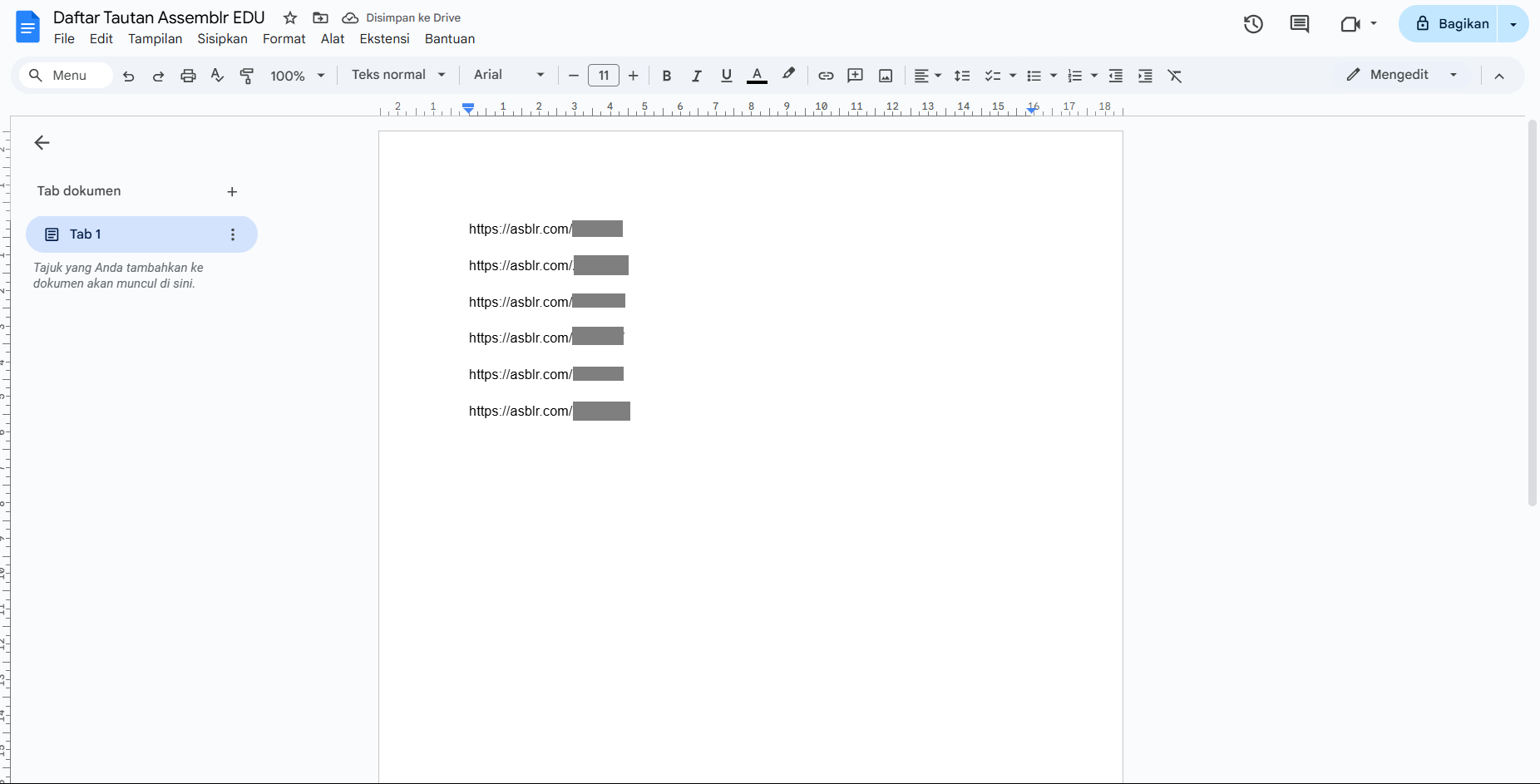The width and height of the screenshot is (1540, 784).
Task: Toggle underline formatting
Action: point(726,76)
